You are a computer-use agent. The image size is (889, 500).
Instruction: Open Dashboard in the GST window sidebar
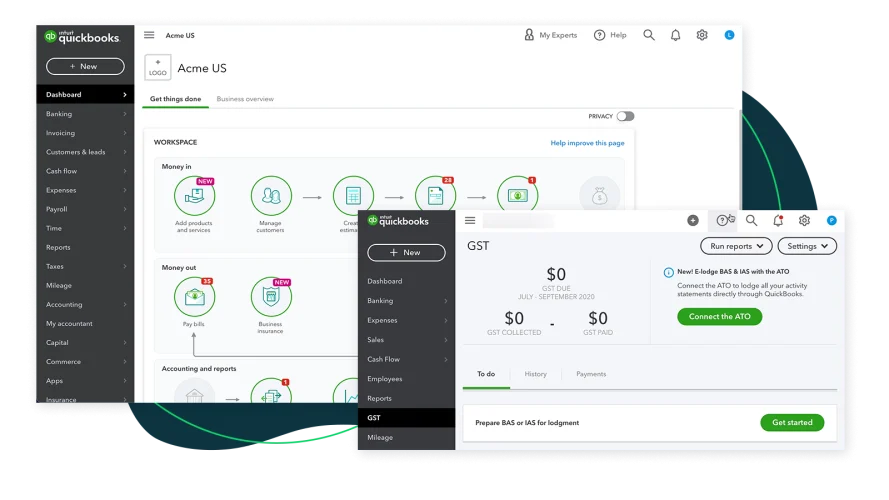(x=407, y=281)
